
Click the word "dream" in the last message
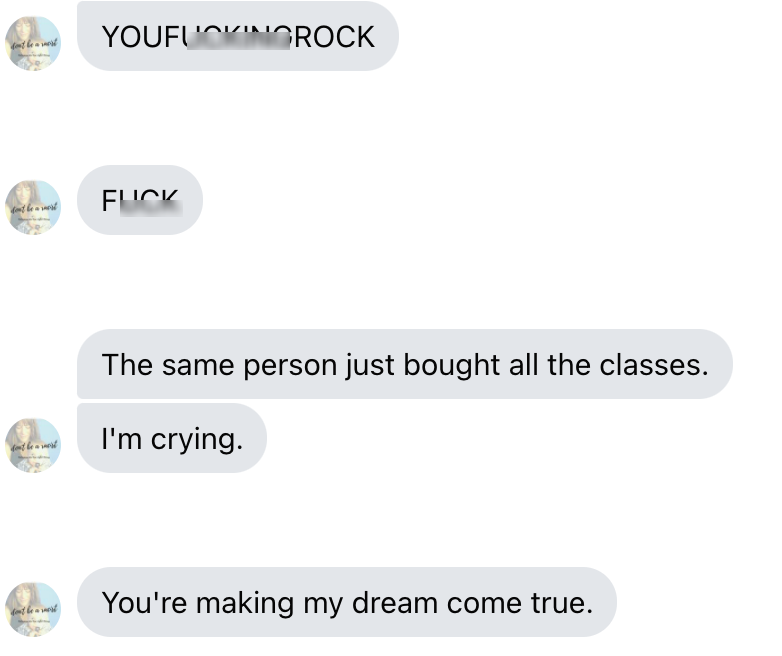[395, 603]
